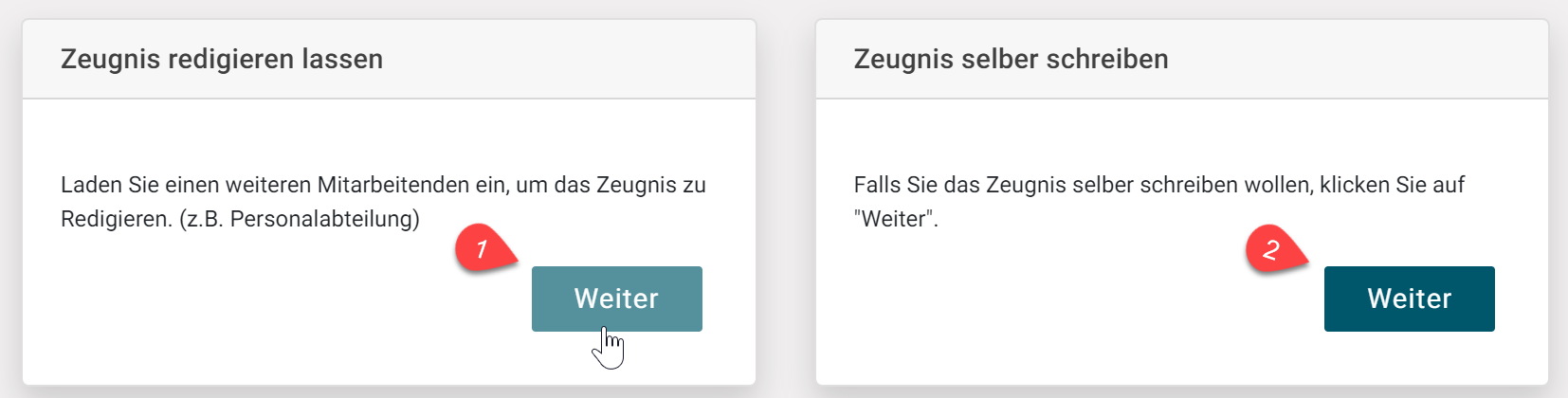Select the heading "Zeugnis redigieren lassen"
This screenshot has height=398, width=1568.
222,59
